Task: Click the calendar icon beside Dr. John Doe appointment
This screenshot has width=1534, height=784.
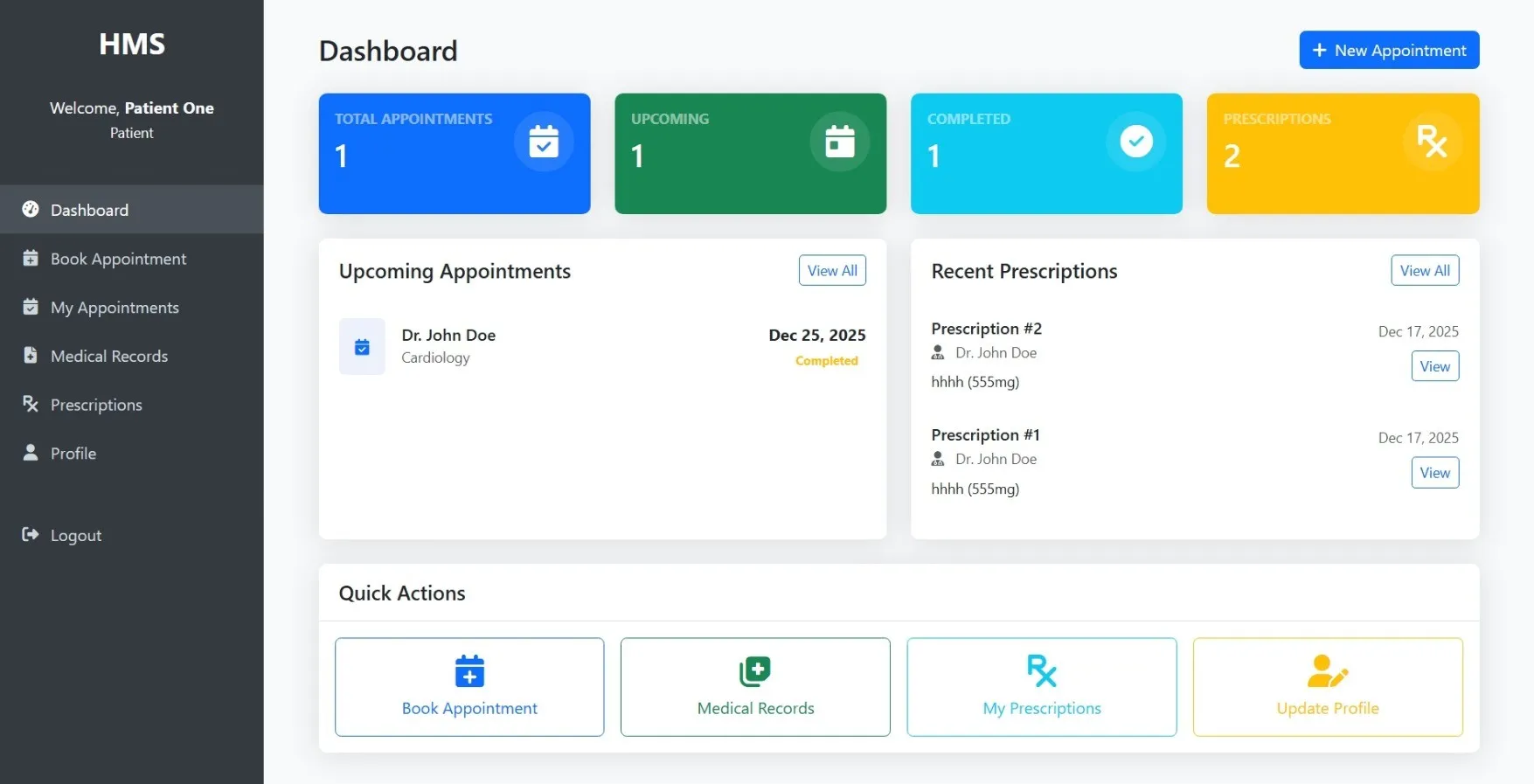Action: click(x=362, y=347)
